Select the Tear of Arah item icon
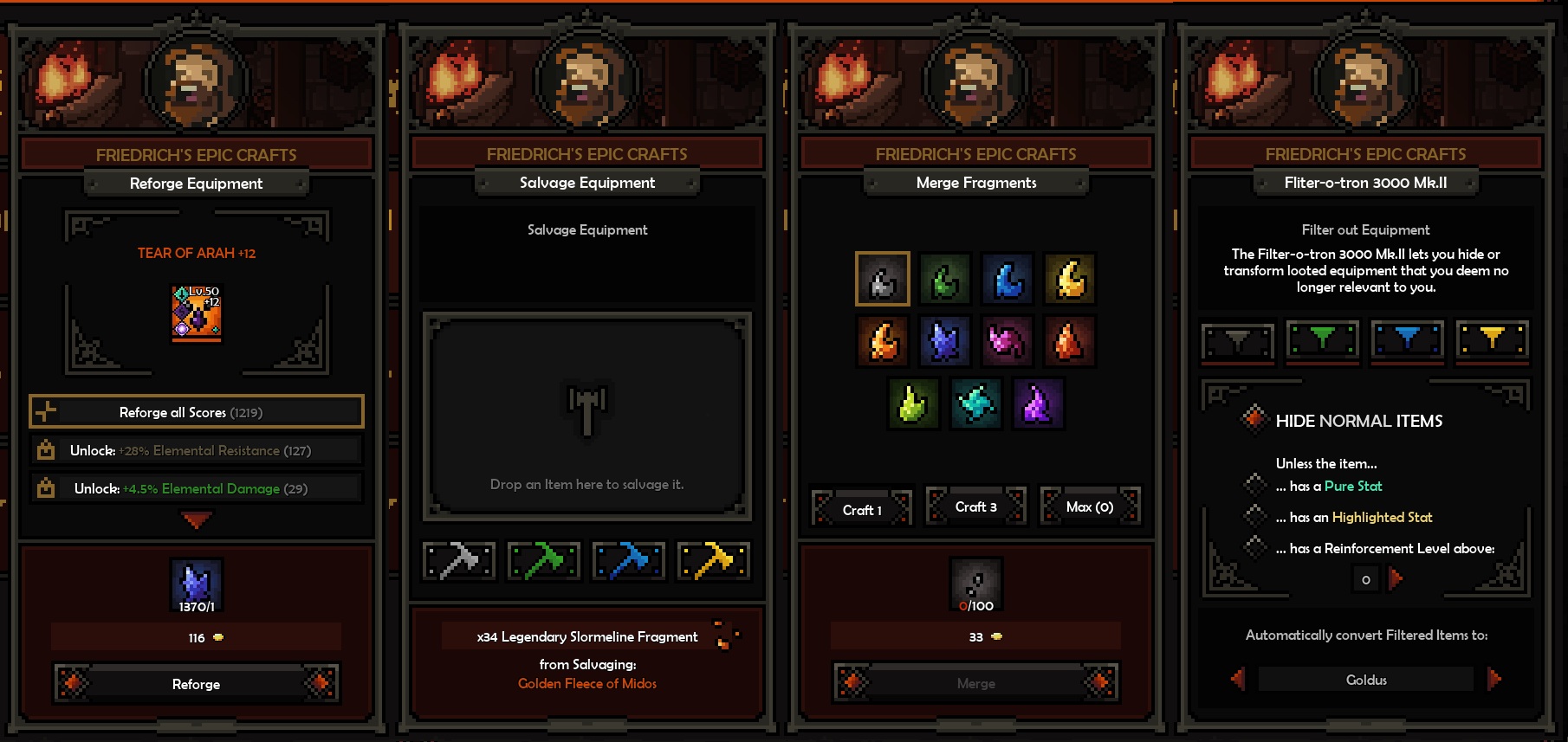 tap(197, 313)
